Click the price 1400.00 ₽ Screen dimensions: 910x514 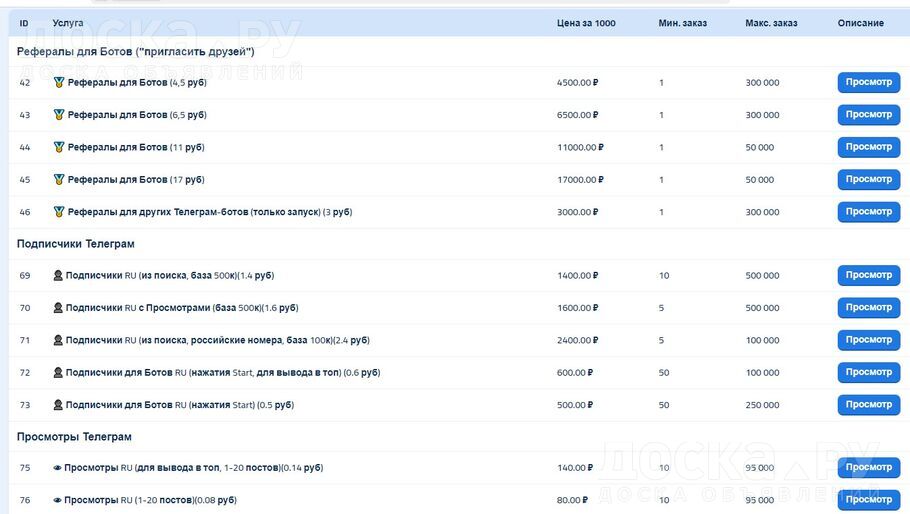pos(577,276)
